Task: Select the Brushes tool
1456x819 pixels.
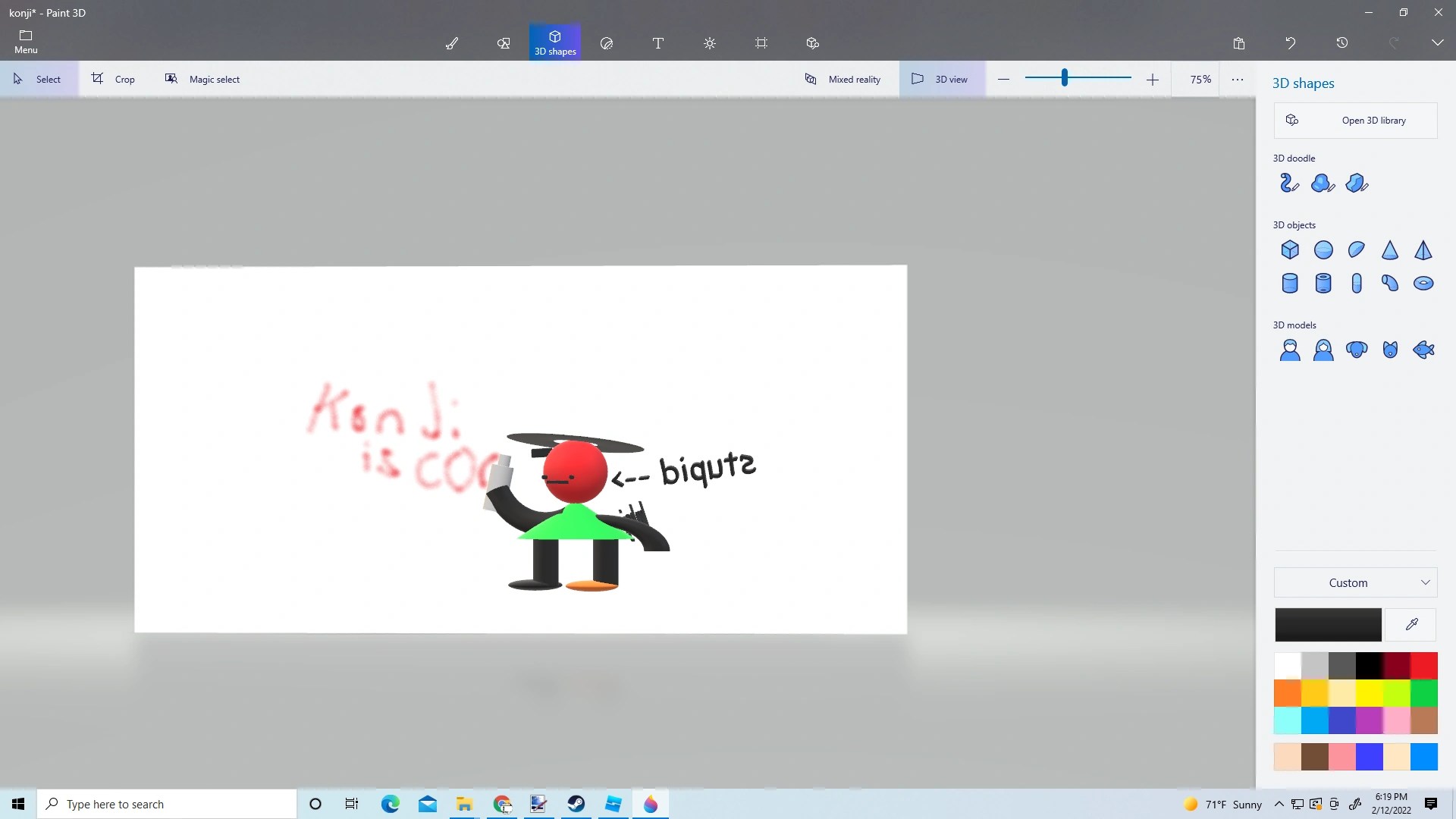Action: 452,43
